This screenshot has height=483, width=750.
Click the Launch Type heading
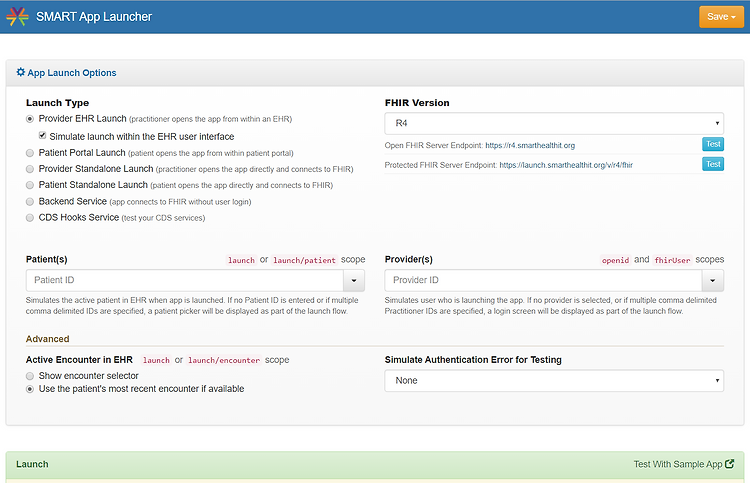pyautogui.click(x=57, y=103)
